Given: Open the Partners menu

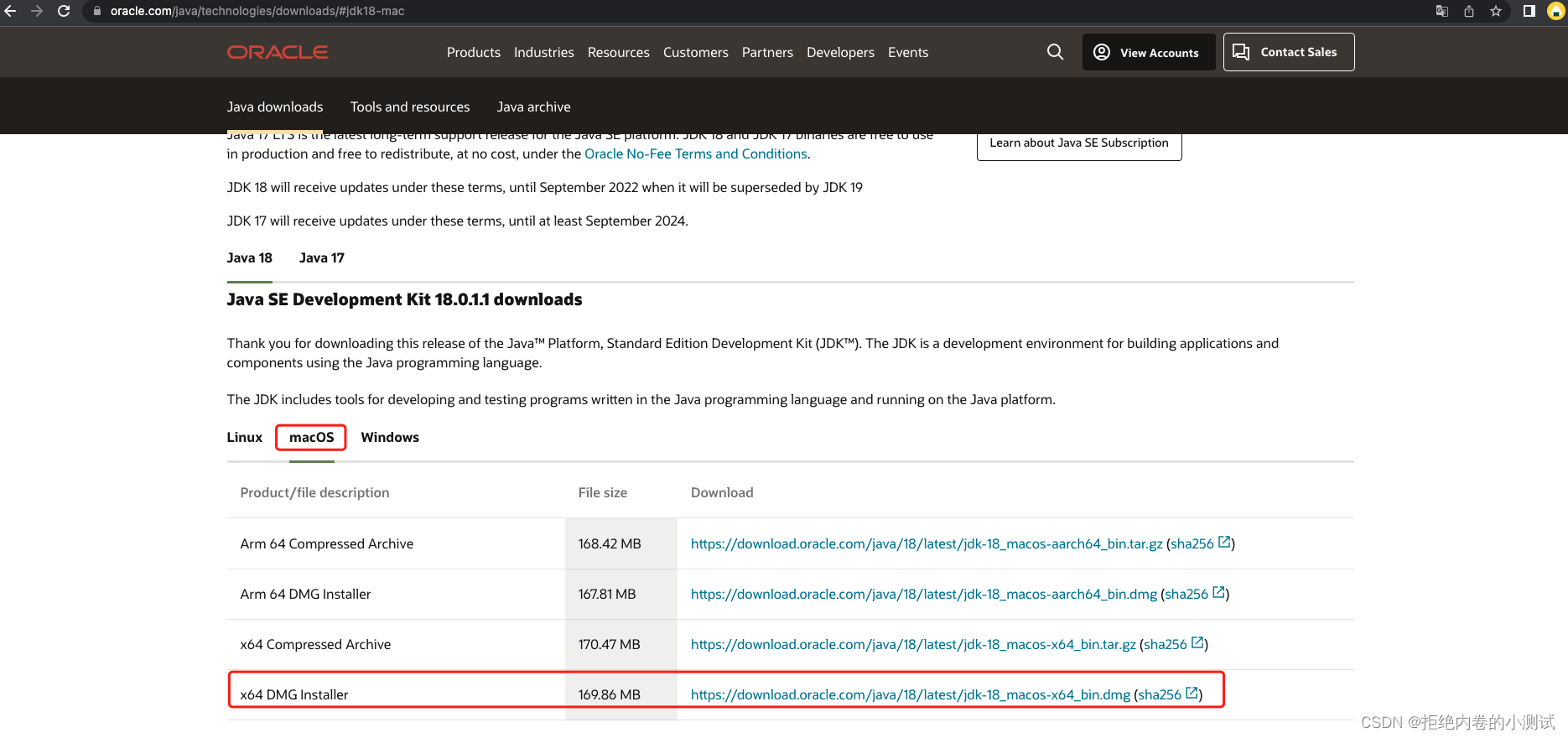Looking at the screenshot, I should point(767,52).
